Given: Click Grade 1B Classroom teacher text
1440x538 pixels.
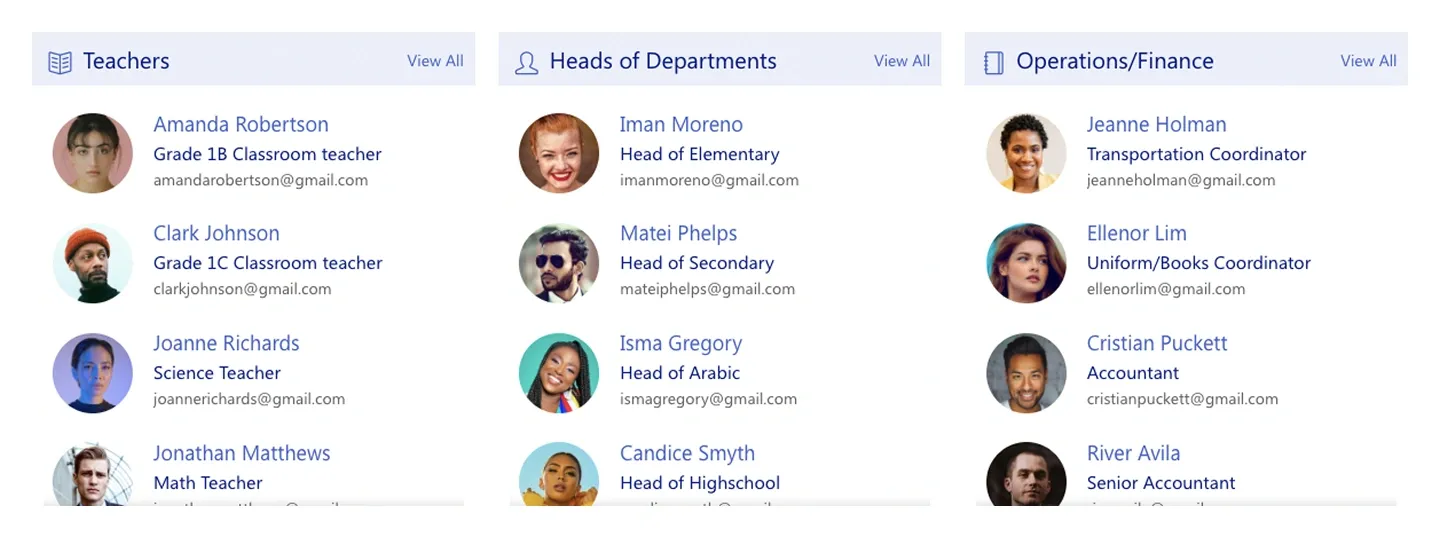Looking at the screenshot, I should click(x=267, y=155).
